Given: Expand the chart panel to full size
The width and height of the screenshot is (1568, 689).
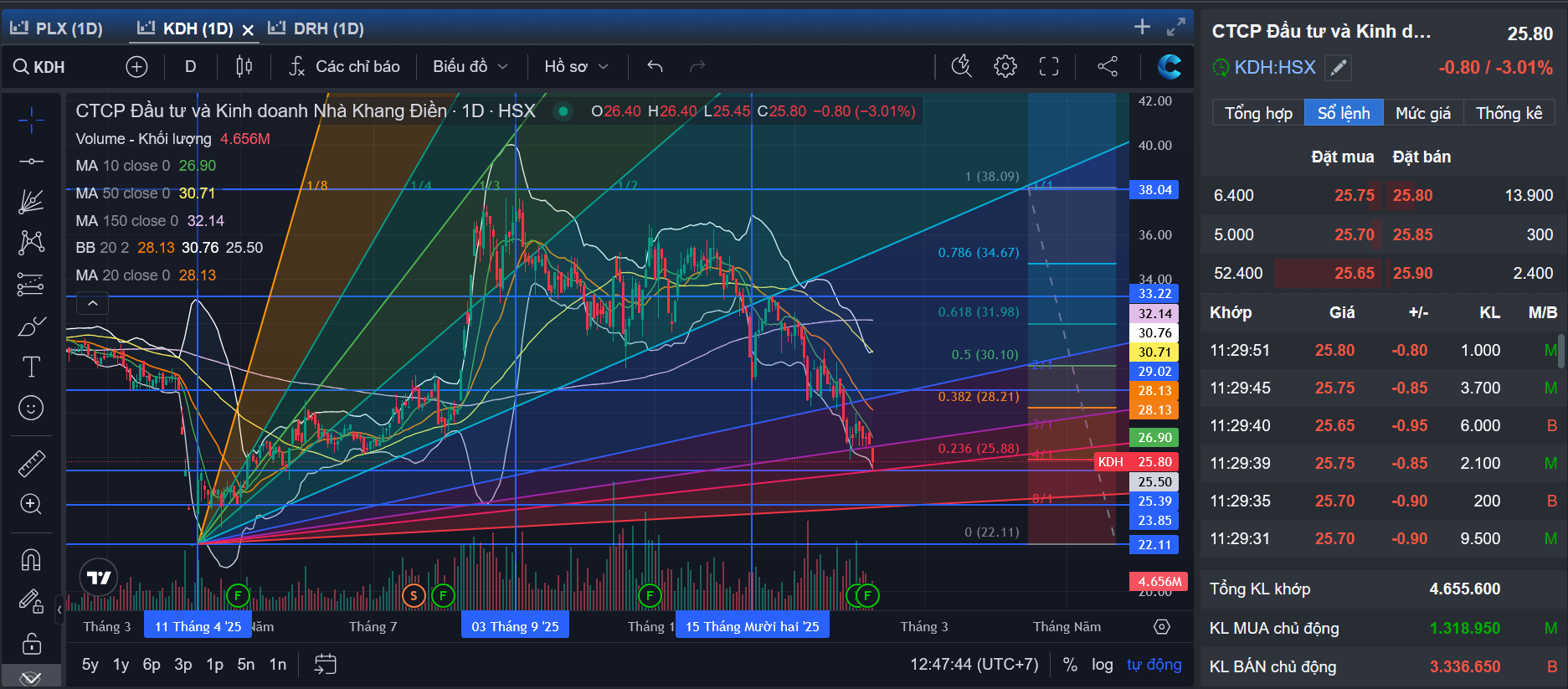Looking at the screenshot, I should (1176, 27).
